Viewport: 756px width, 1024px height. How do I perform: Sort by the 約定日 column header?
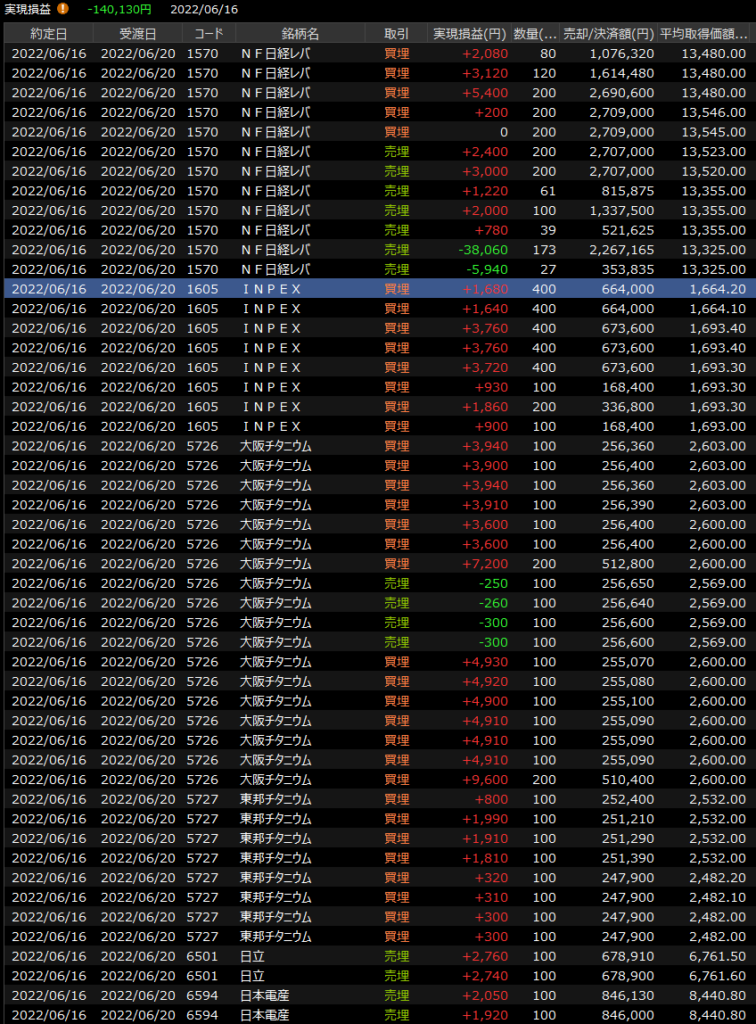[x=48, y=34]
